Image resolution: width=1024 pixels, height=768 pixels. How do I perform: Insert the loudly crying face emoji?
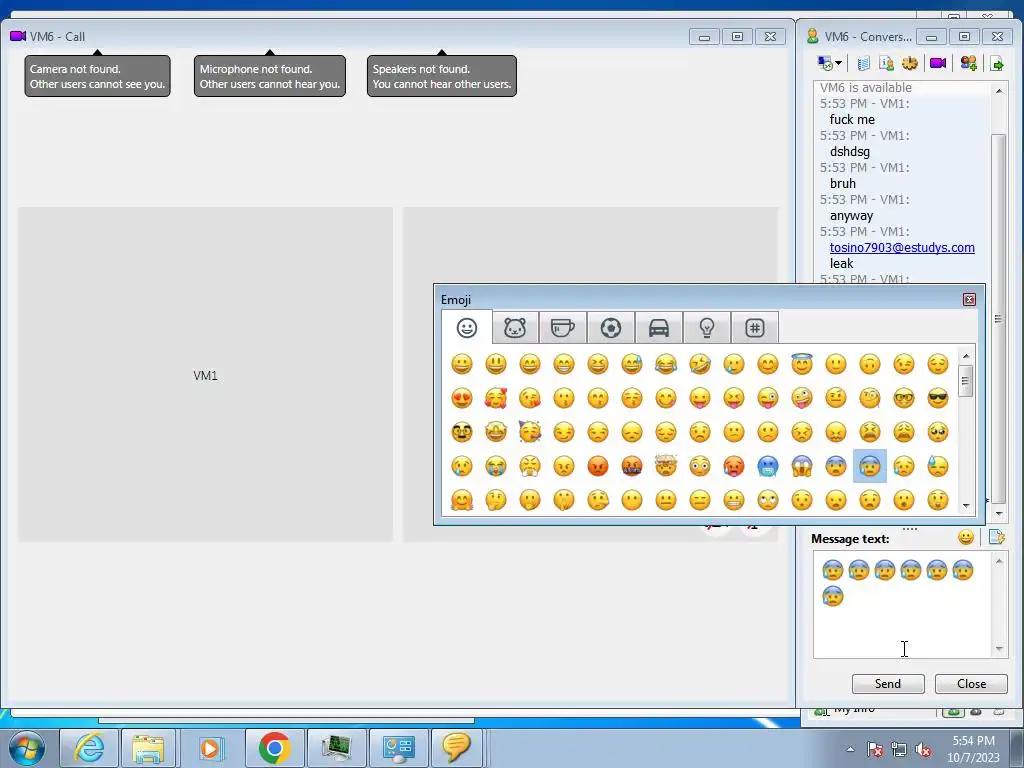tap(496, 466)
